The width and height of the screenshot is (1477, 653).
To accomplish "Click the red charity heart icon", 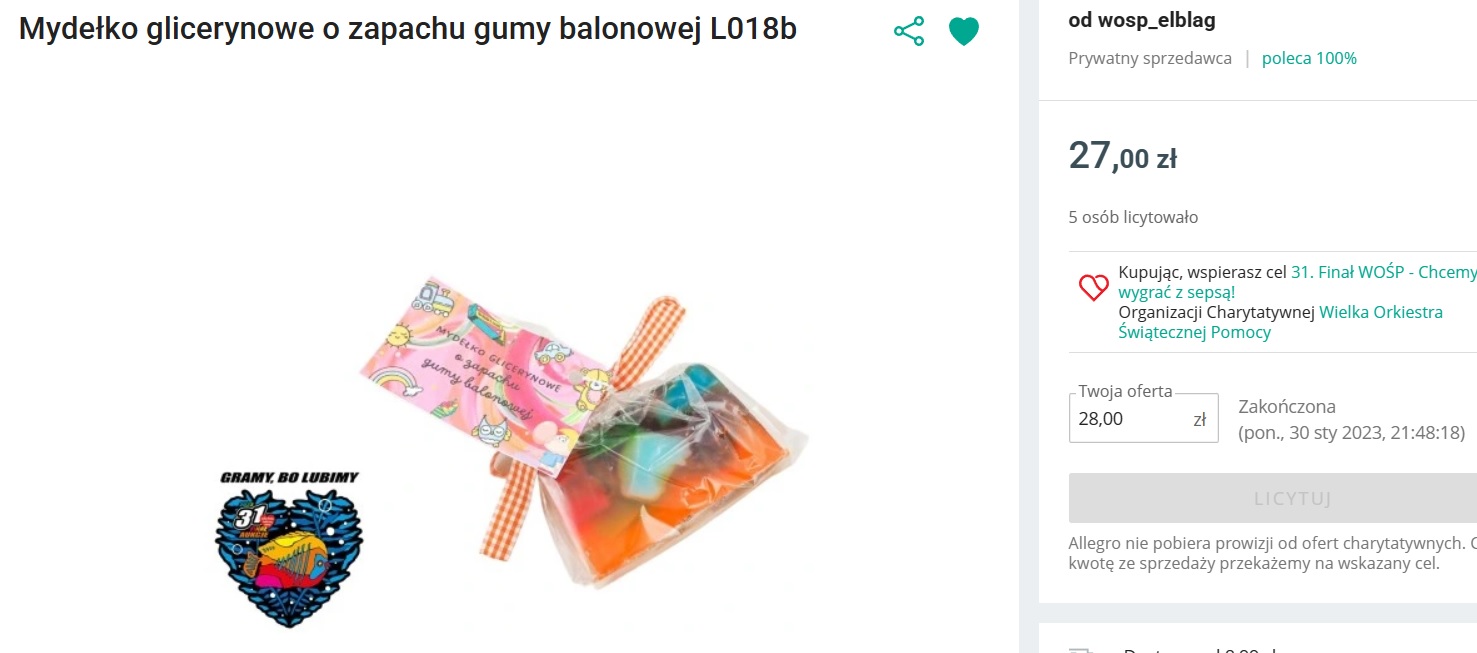I will tap(1094, 288).
